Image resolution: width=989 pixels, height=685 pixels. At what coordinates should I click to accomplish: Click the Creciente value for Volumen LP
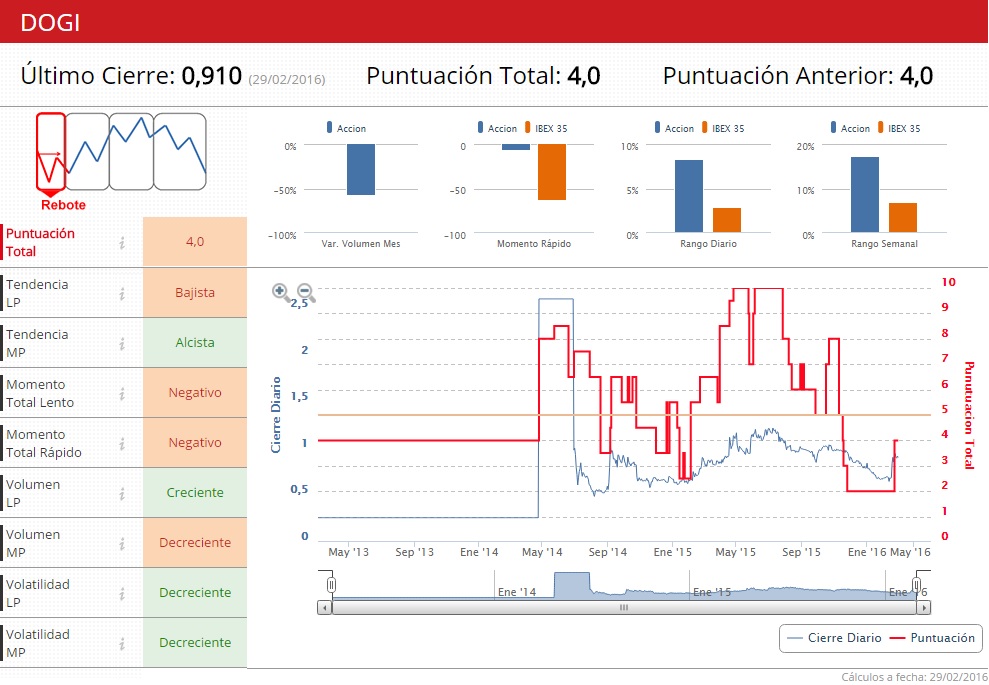[195, 493]
